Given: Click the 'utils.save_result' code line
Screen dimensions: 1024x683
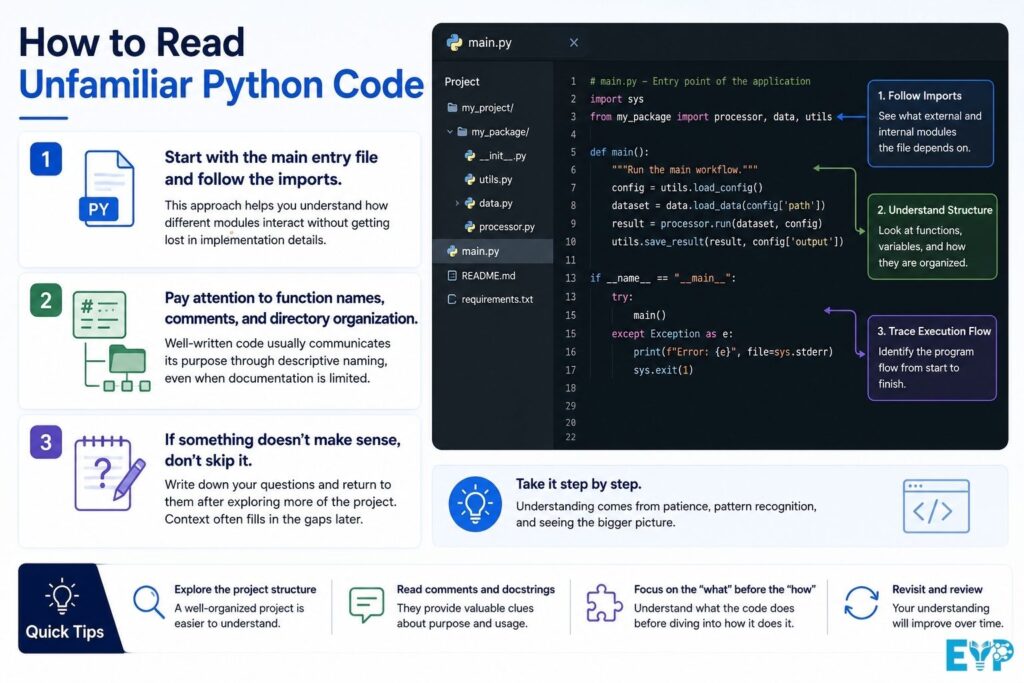Looking at the screenshot, I should click(728, 242).
